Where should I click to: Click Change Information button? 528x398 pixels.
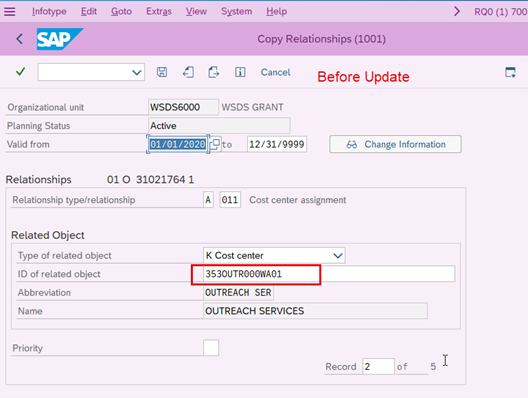[395, 144]
